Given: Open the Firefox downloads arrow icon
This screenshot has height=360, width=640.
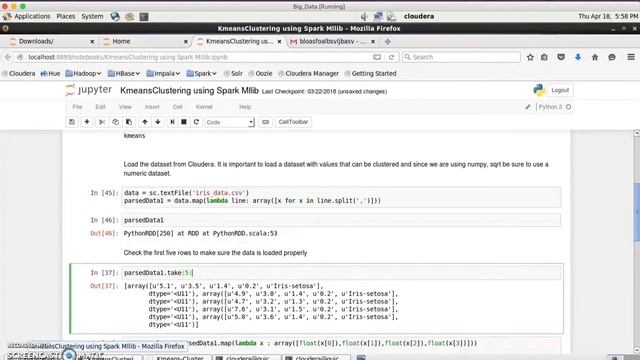Looking at the screenshot, I should coord(578,57).
